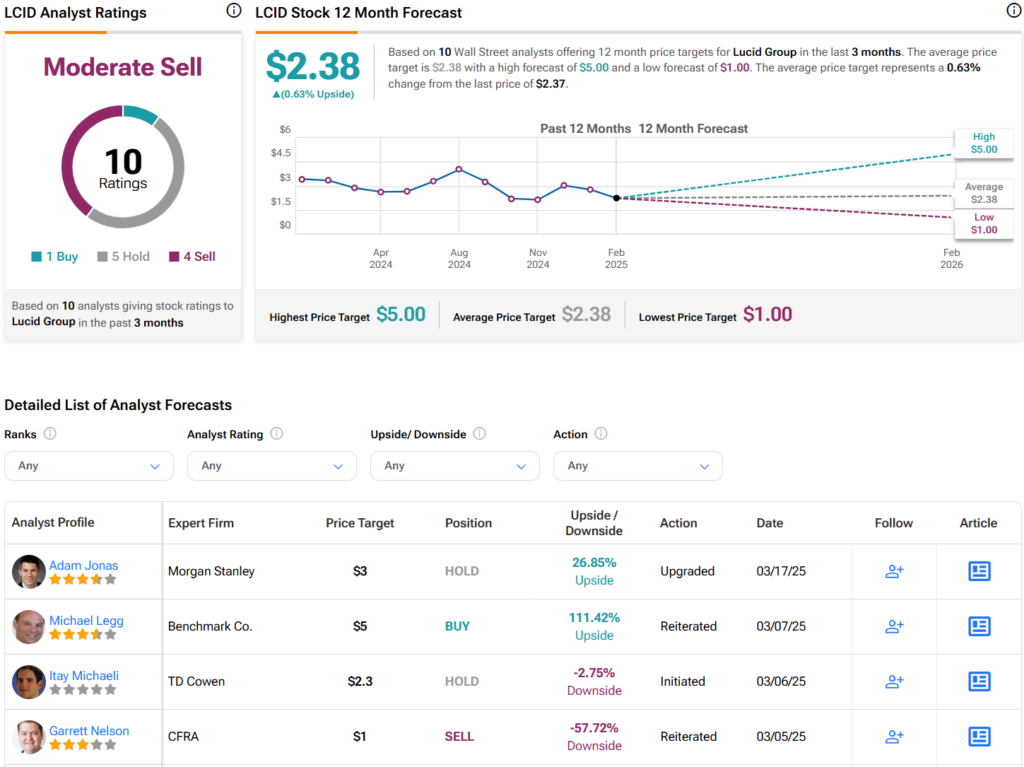The width and height of the screenshot is (1024, 767).
Task: Expand the Action filter dropdown
Action: 638,466
